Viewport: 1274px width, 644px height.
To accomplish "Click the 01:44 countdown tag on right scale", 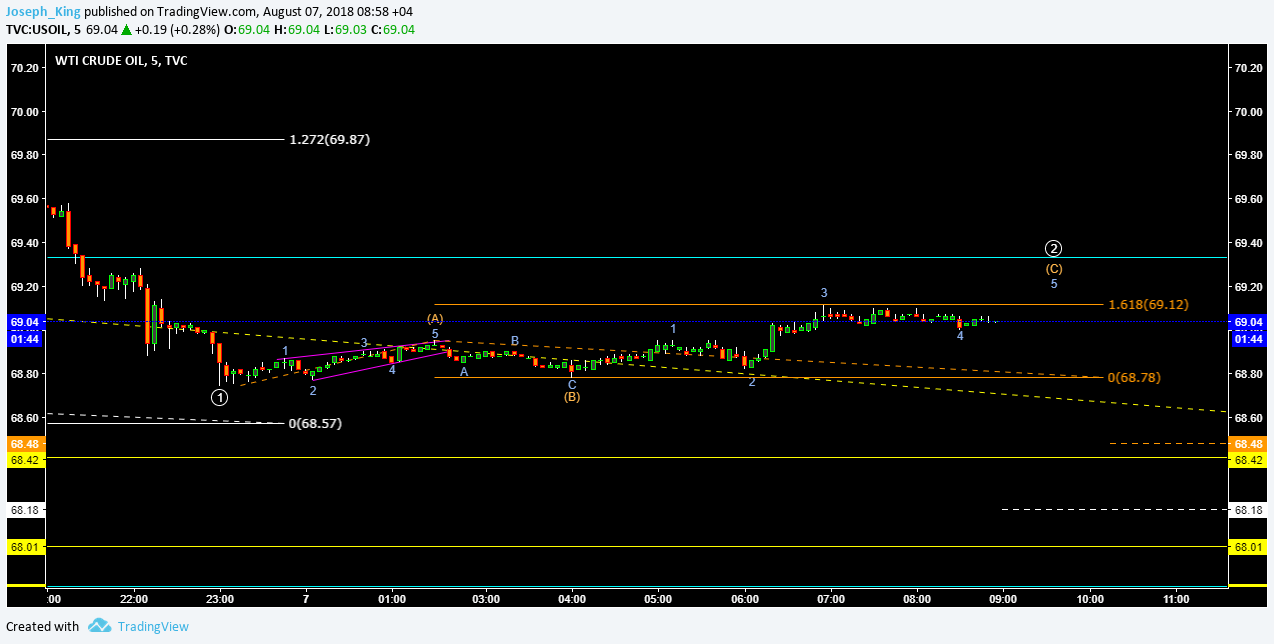I will click(x=1248, y=339).
